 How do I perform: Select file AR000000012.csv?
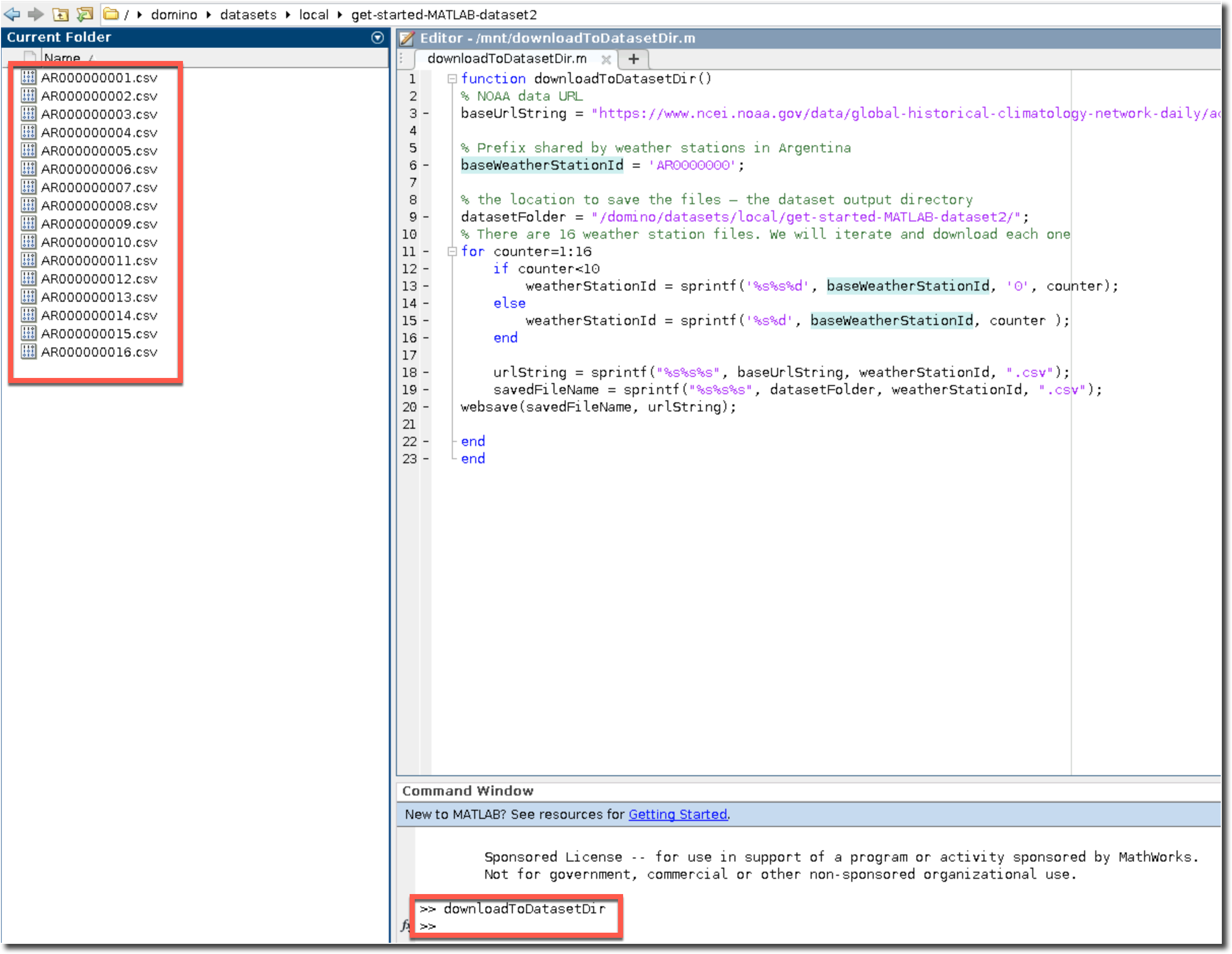point(99,279)
